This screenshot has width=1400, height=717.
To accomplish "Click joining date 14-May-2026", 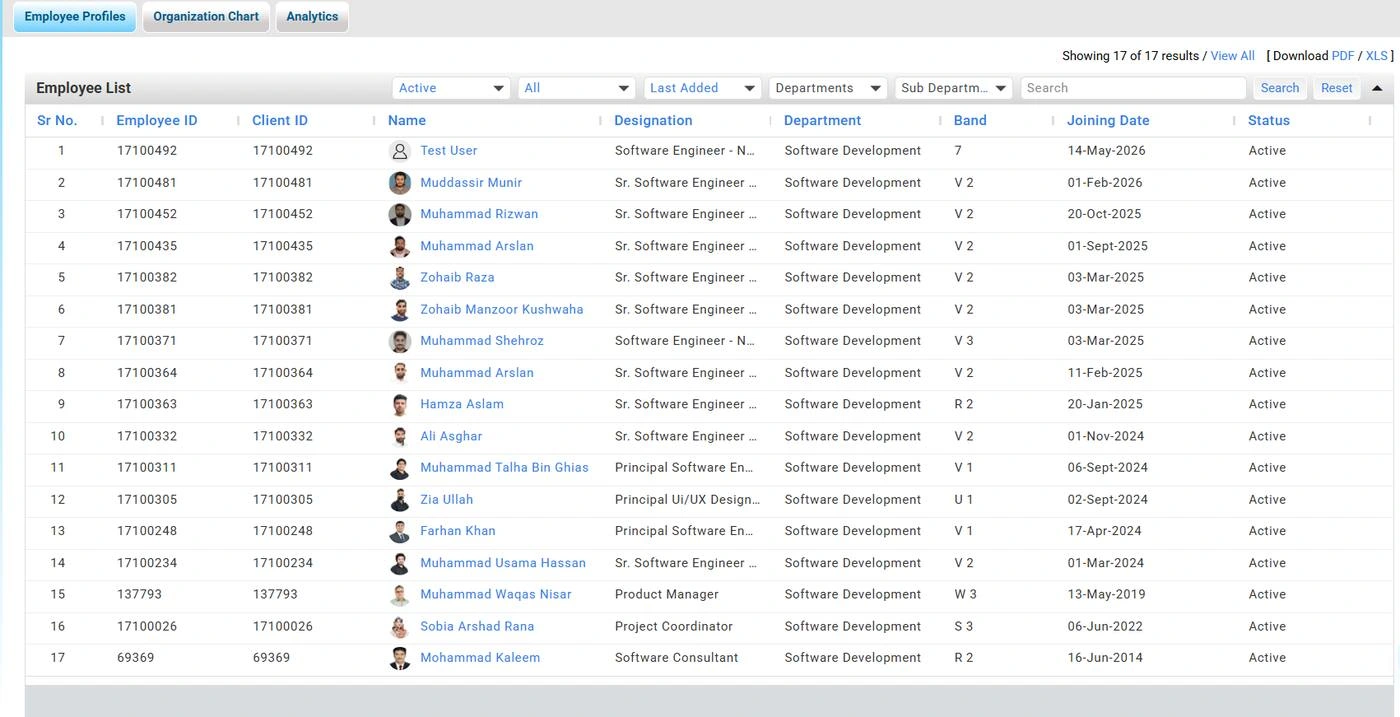I will click(x=1107, y=151).
